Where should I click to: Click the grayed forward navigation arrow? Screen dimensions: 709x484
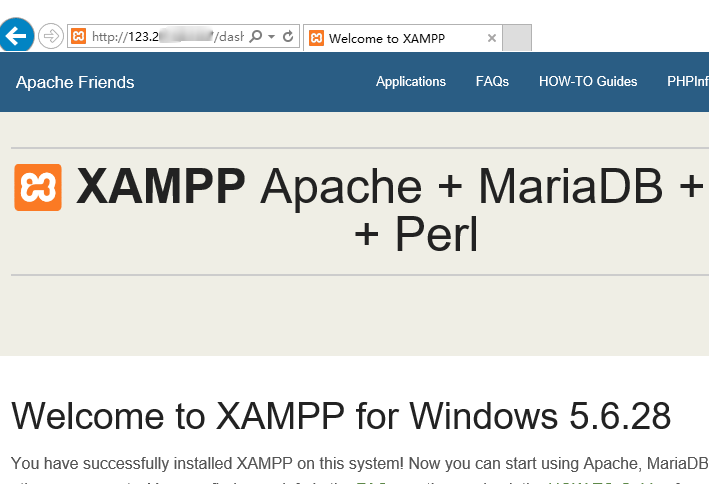pyautogui.click(x=51, y=36)
